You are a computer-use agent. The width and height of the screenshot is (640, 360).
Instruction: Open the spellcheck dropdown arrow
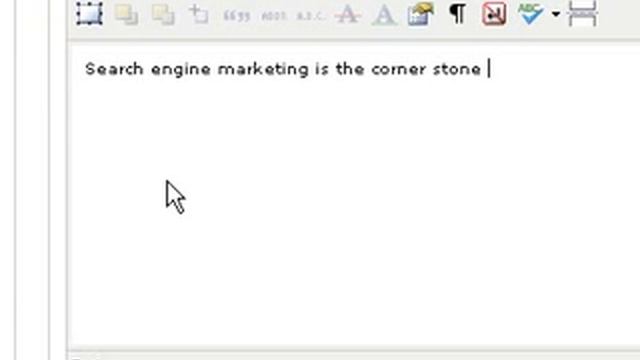pos(556,14)
